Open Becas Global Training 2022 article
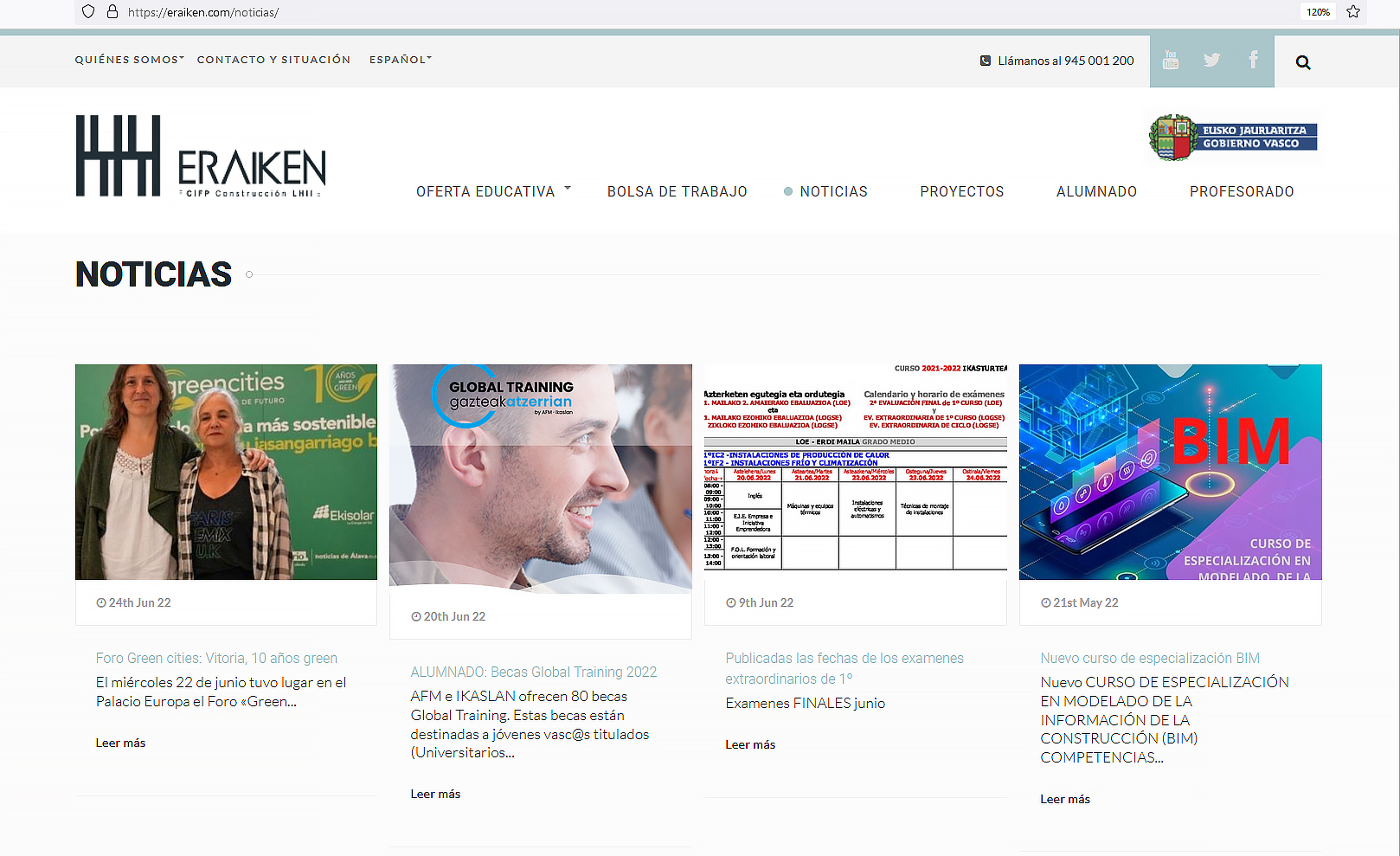1400x856 pixels. tap(533, 672)
